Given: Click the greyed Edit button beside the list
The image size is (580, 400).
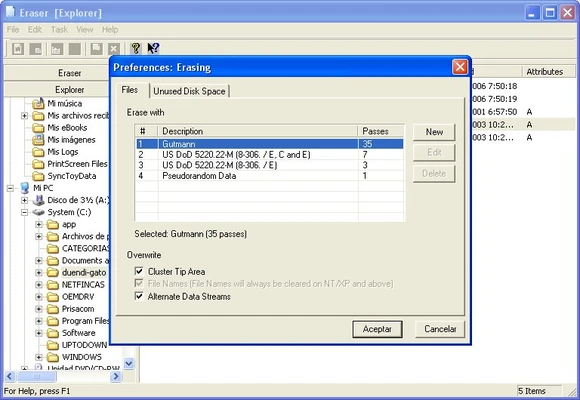Looking at the screenshot, I should click(434, 152).
